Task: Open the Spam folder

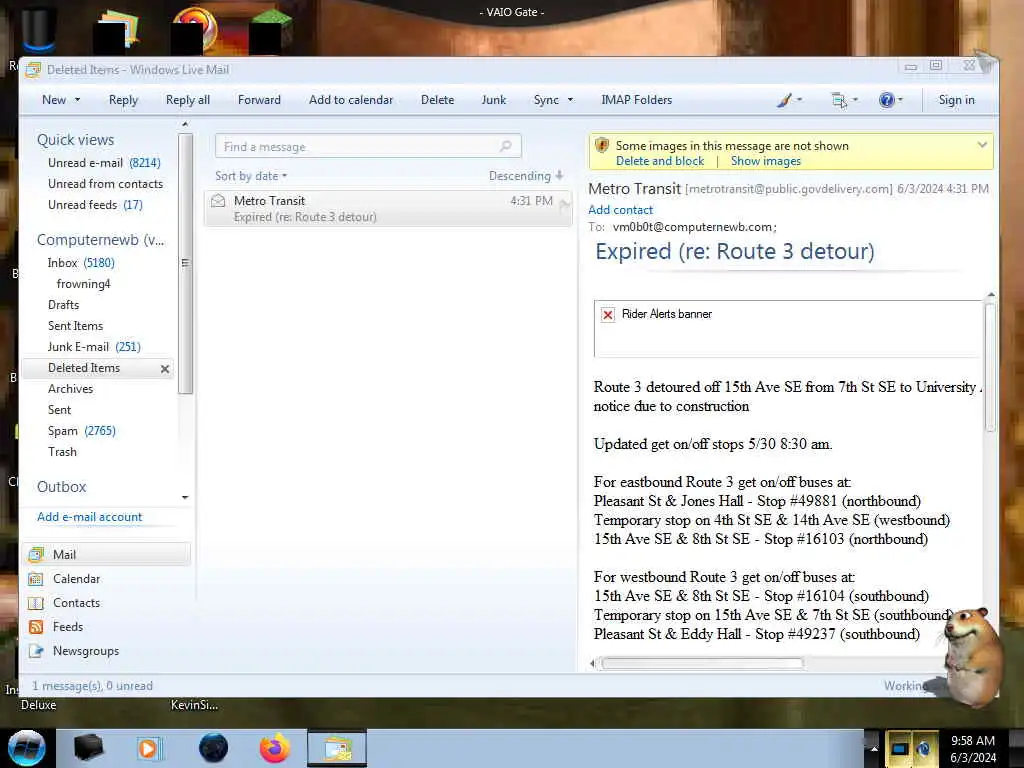Action: (82, 430)
